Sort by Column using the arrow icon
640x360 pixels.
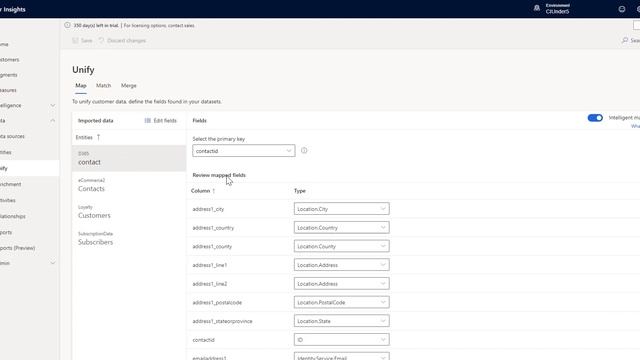pos(213,191)
